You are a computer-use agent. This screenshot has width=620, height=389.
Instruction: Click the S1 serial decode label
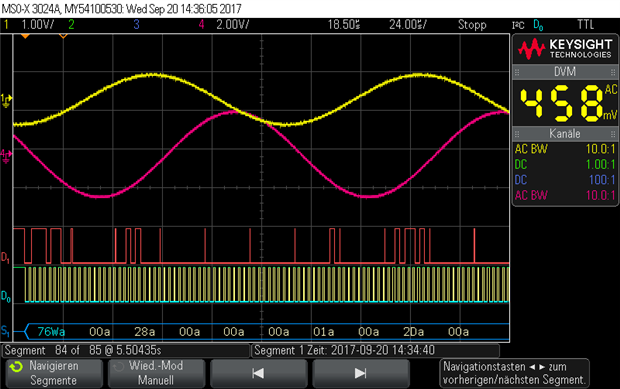point(6,331)
